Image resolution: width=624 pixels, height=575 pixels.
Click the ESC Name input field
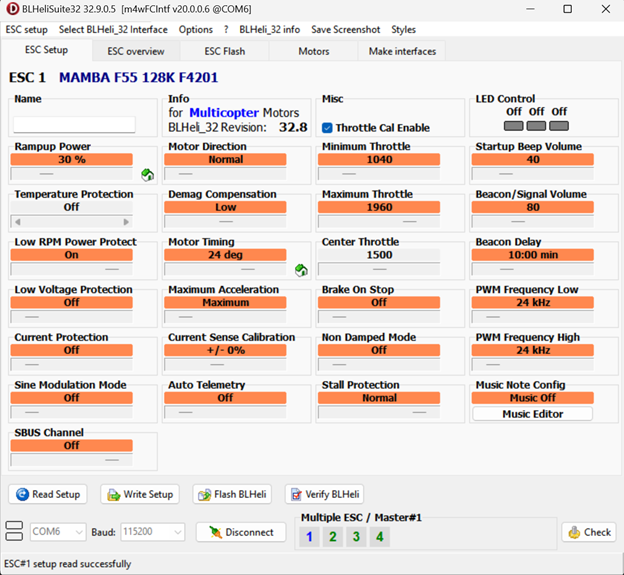pos(74,124)
